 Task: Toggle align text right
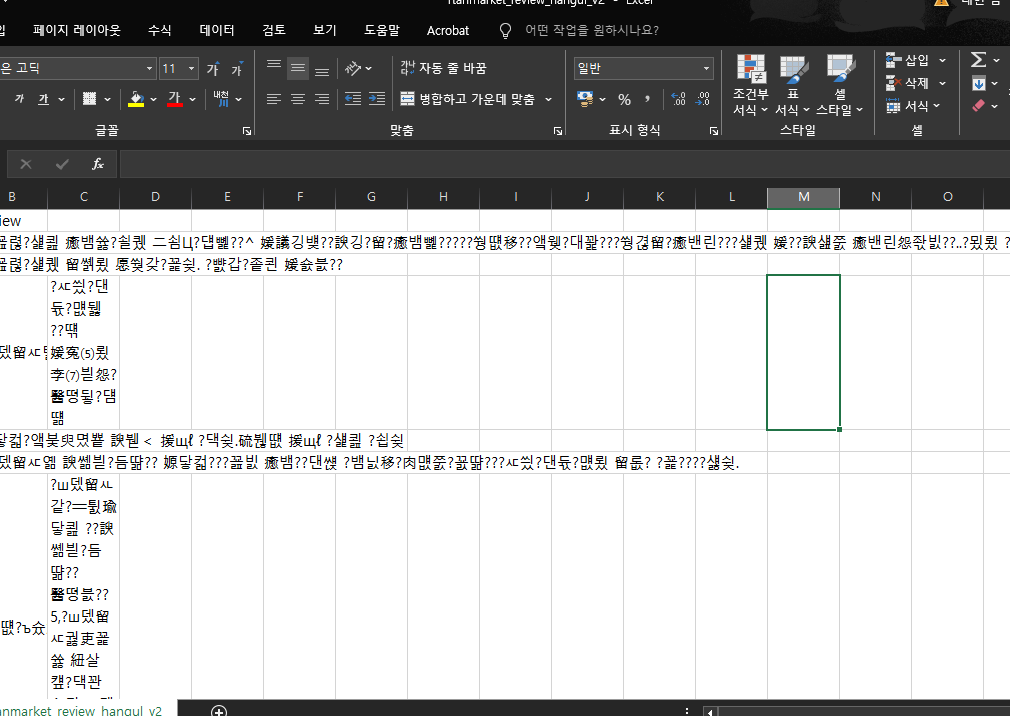point(322,99)
